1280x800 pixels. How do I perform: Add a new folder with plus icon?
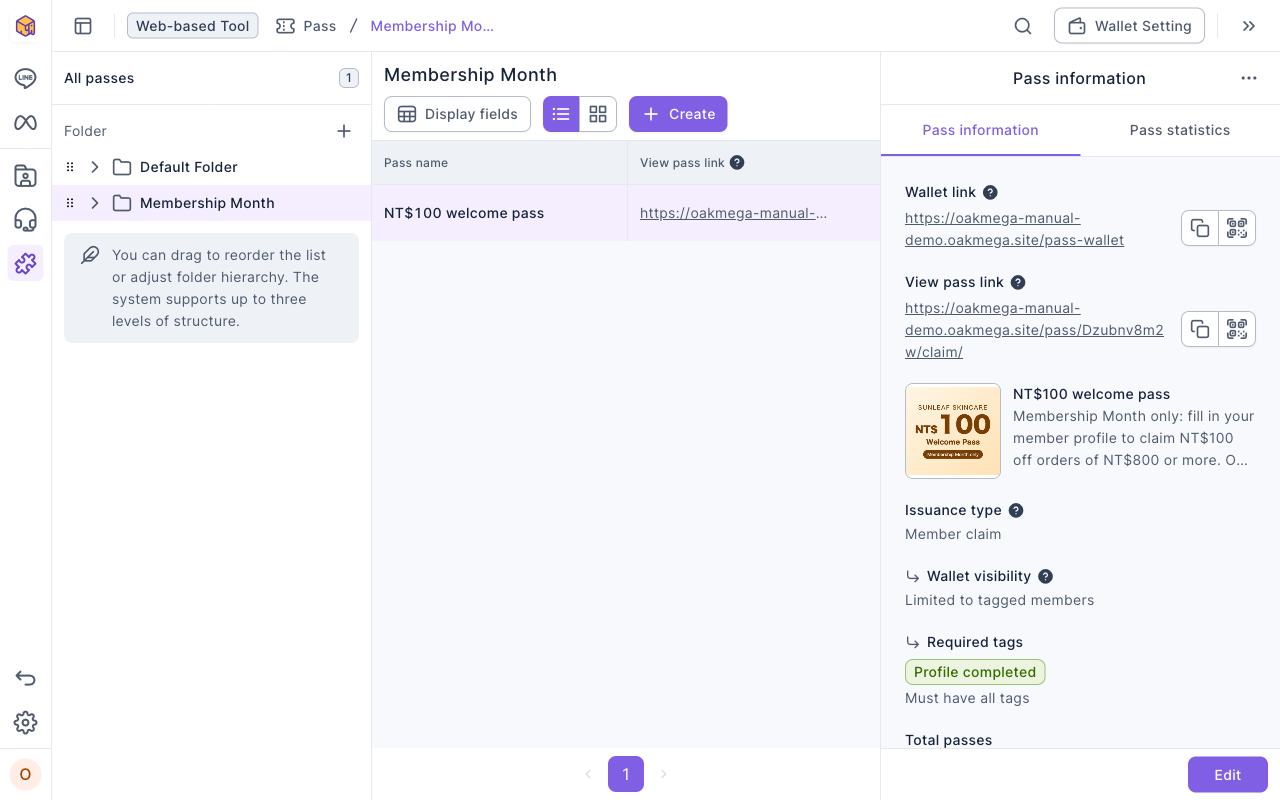(x=344, y=131)
